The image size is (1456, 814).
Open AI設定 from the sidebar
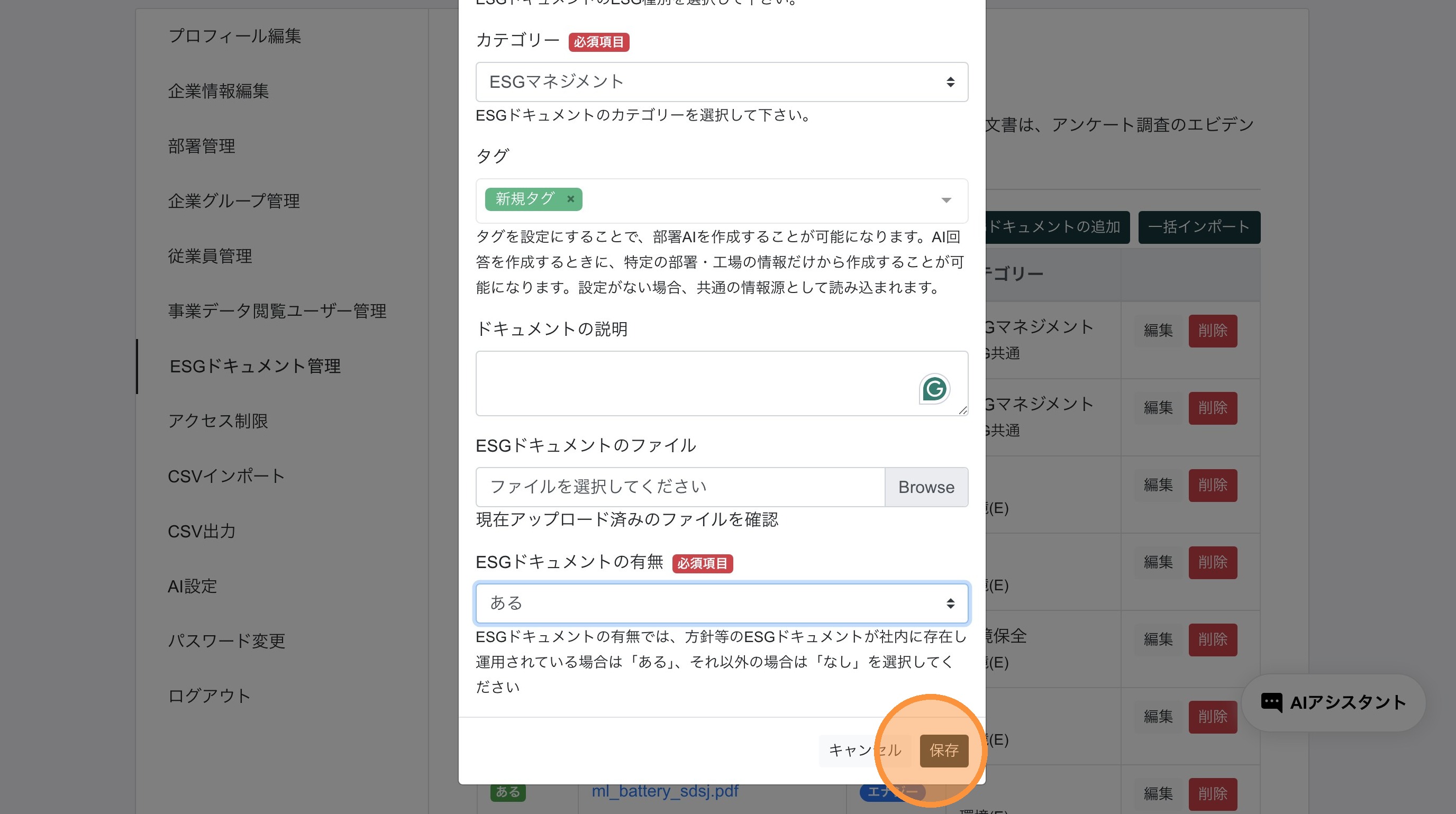[192, 587]
